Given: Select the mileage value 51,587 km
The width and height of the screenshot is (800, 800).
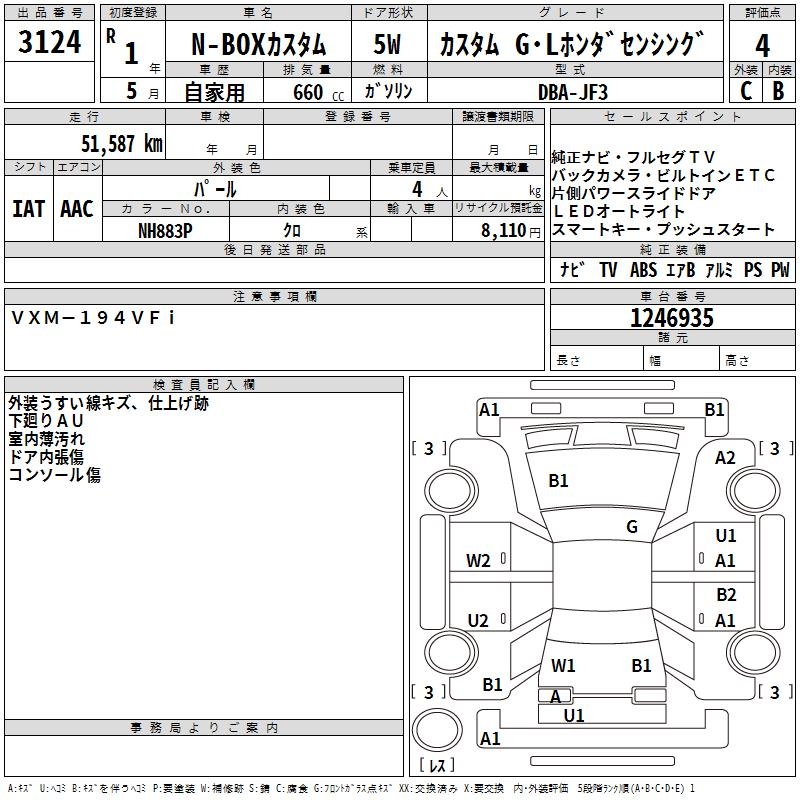Looking at the screenshot, I should [122, 144].
